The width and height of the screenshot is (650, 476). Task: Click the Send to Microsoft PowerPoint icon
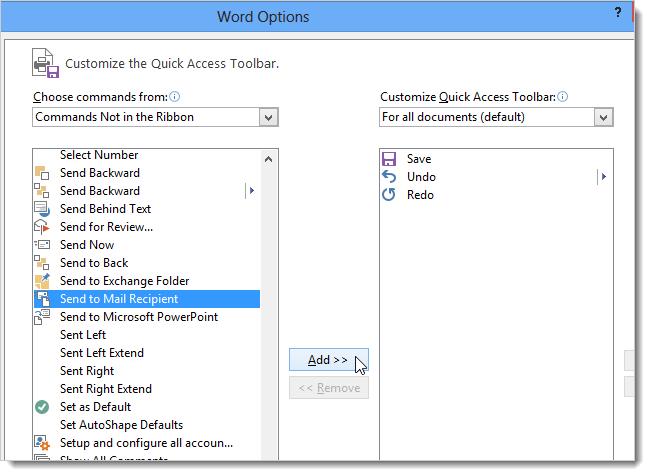coord(42,317)
